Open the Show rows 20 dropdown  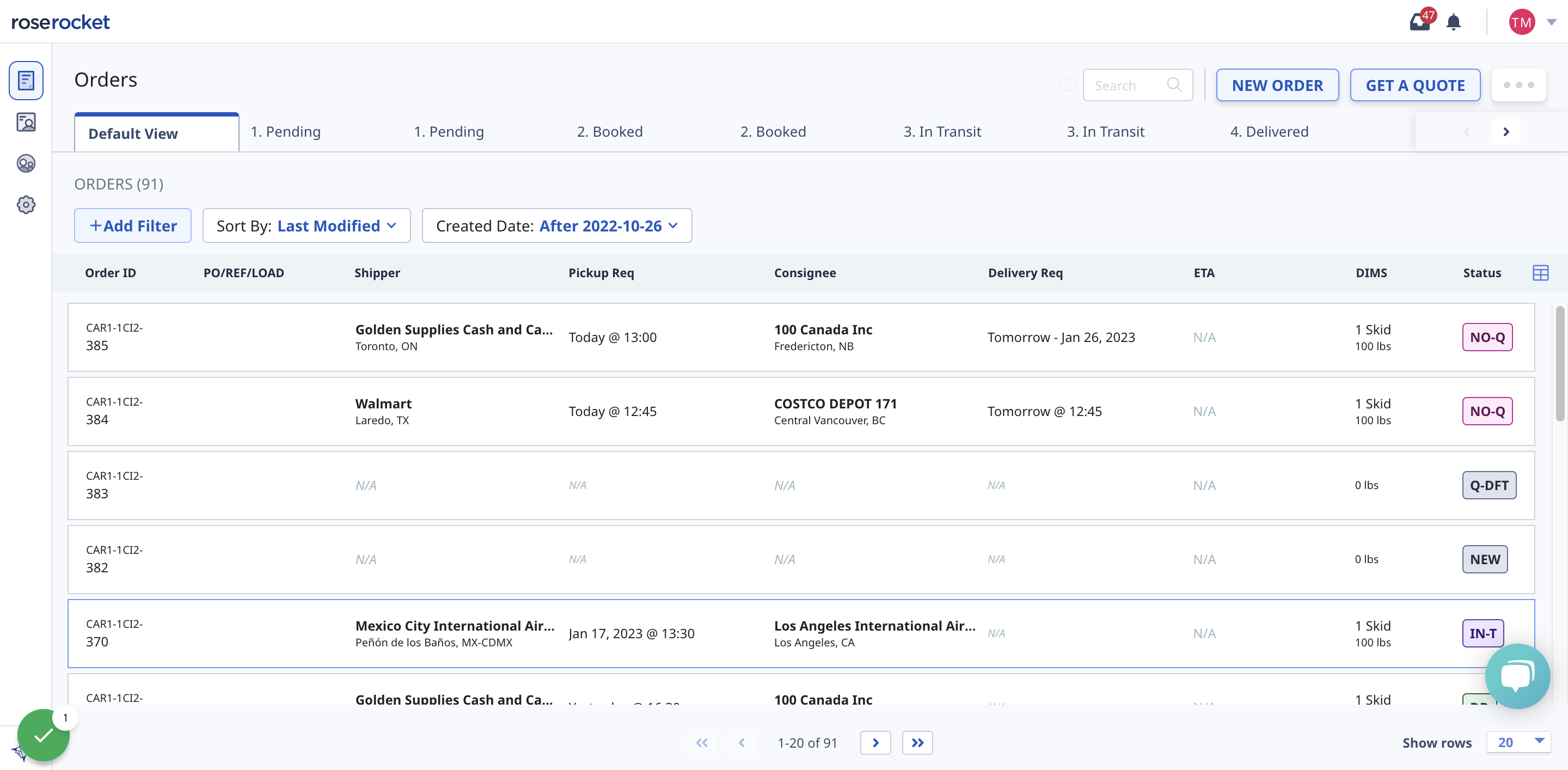click(1518, 742)
